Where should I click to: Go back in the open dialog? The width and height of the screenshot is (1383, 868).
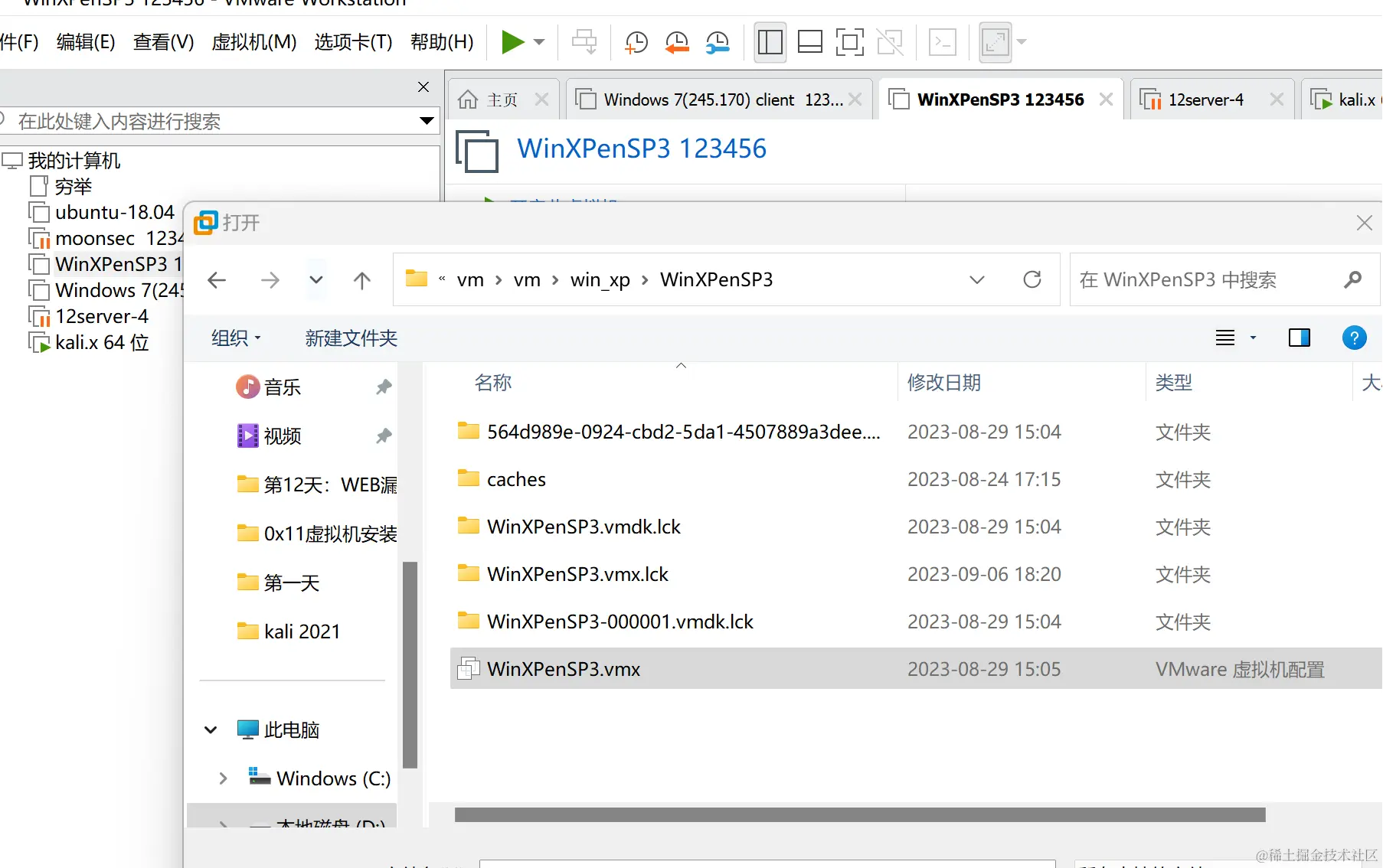pyautogui.click(x=217, y=280)
